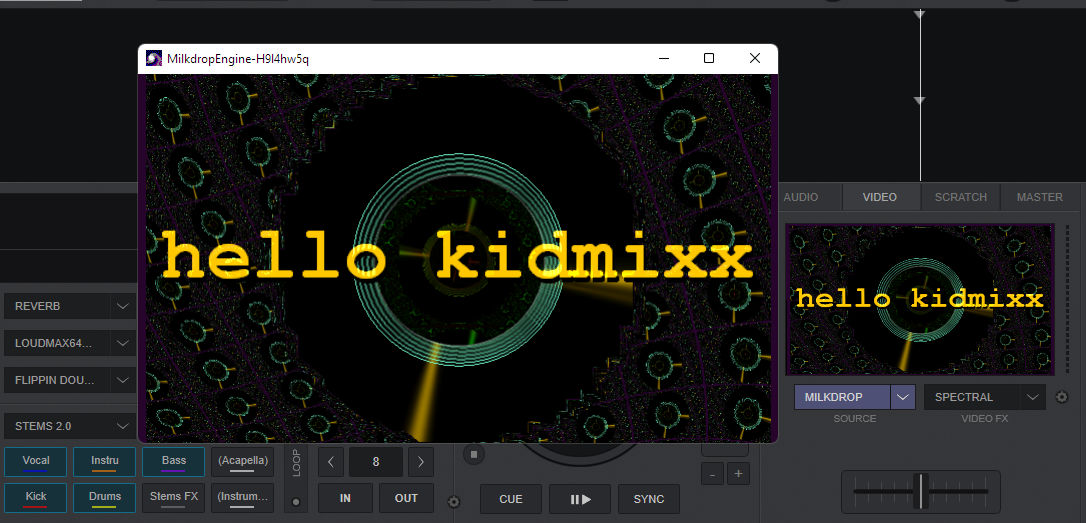Expand the FLIPPIN DOU... effect dropdown arrow
This screenshot has width=1086, height=523.
click(123, 380)
